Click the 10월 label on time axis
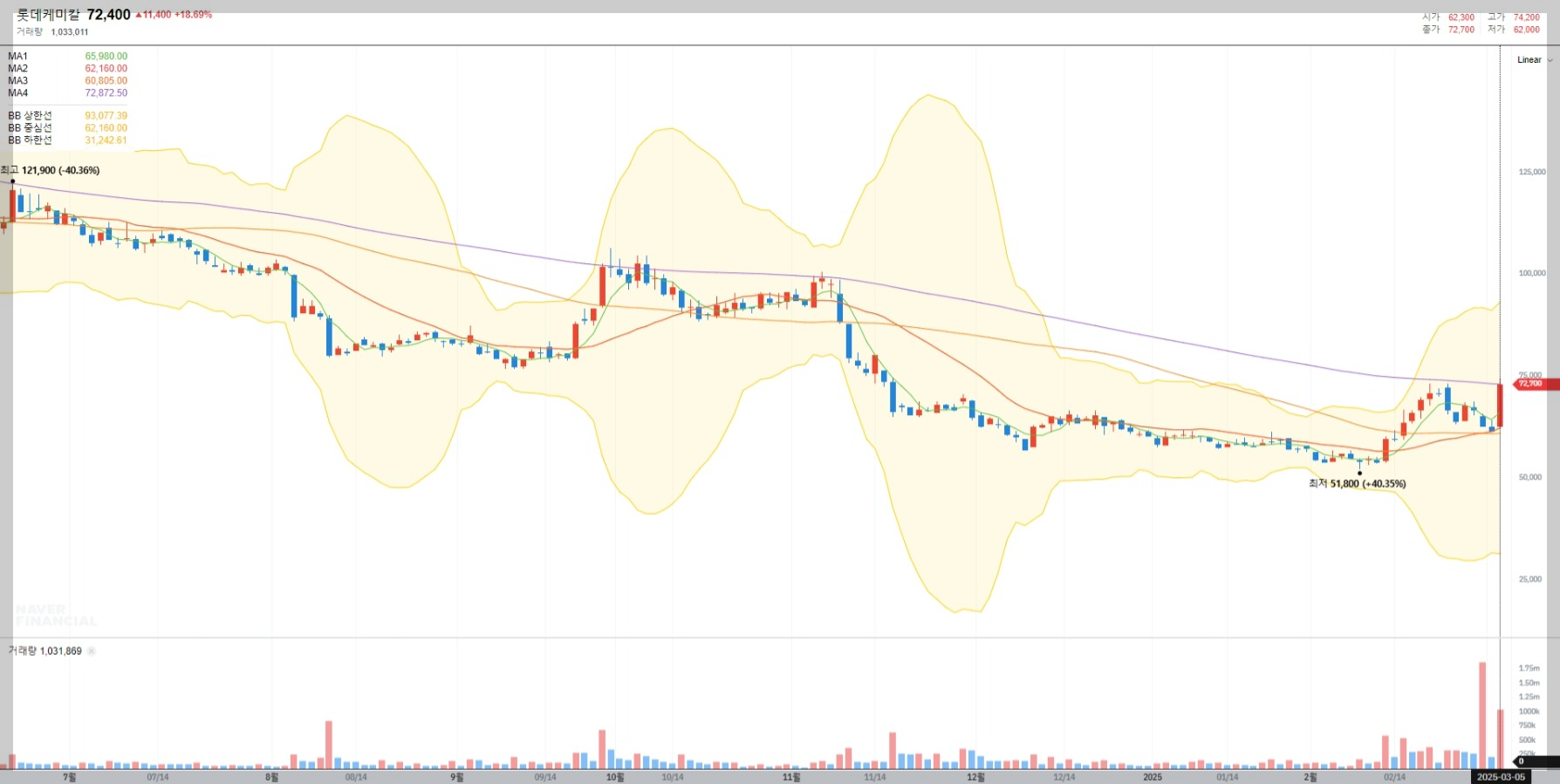 coord(615,777)
